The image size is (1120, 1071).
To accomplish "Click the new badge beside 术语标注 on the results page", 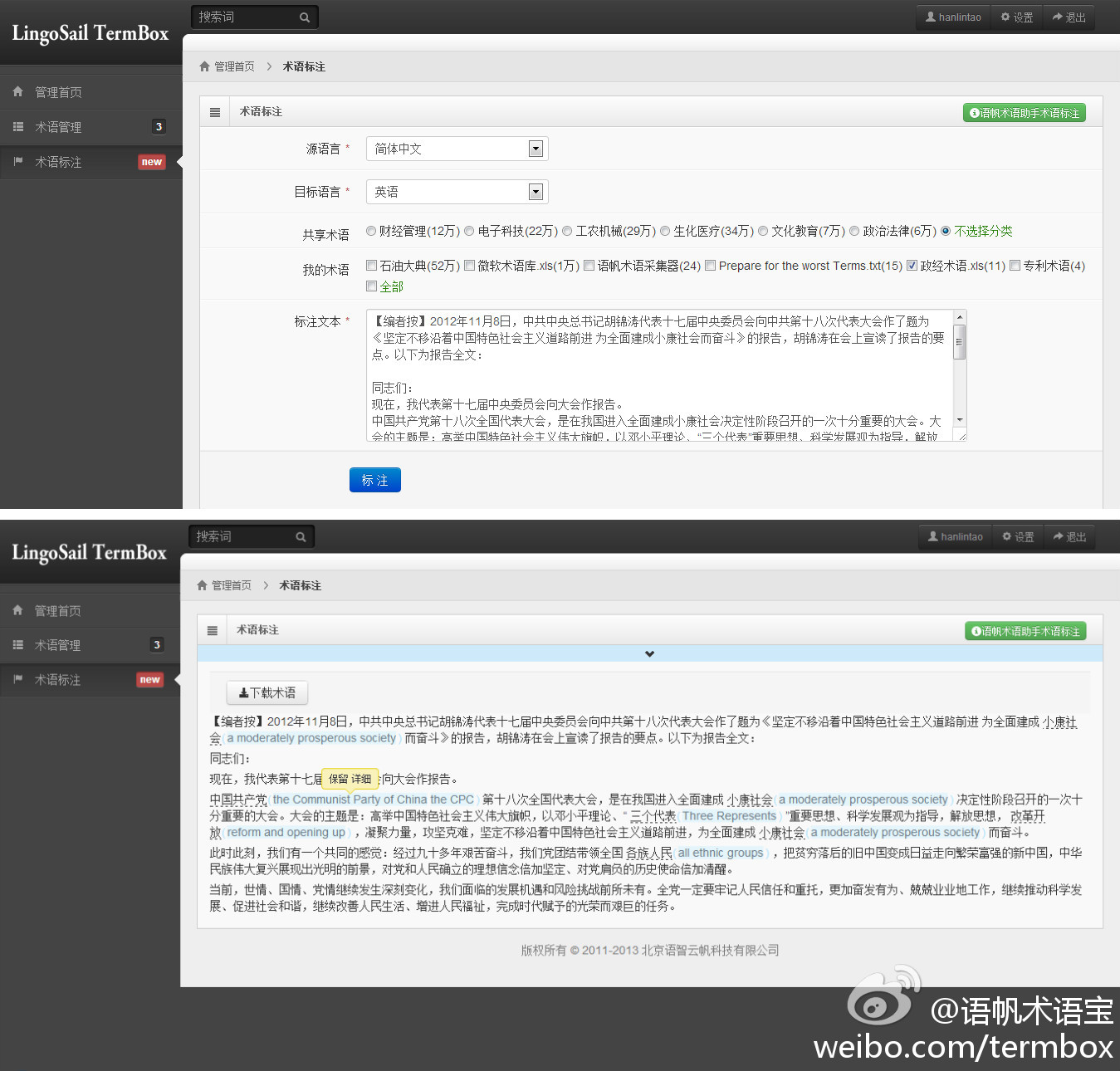I will (150, 680).
